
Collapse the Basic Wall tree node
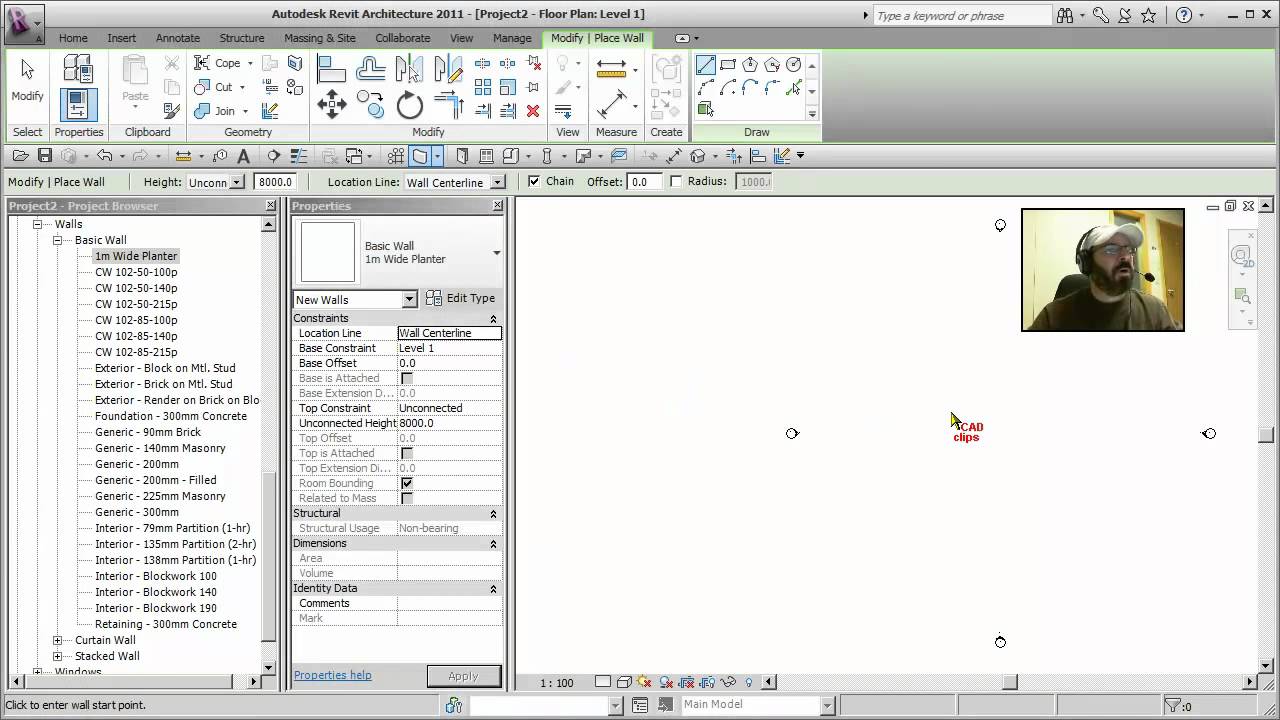click(x=59, y=240)
